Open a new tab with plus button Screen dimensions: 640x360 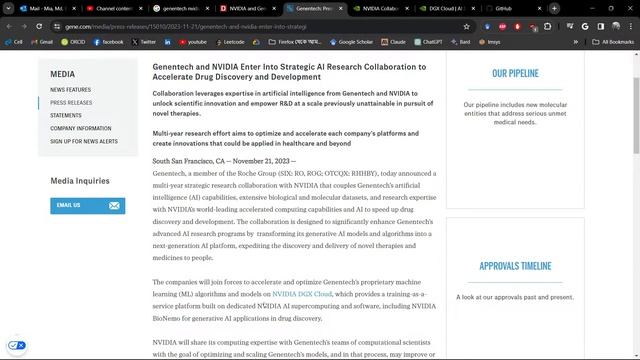554,8
